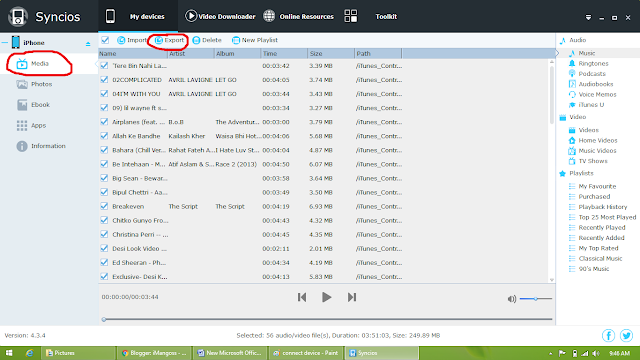Switch to the My devices tab

click(x=138, y=16)
